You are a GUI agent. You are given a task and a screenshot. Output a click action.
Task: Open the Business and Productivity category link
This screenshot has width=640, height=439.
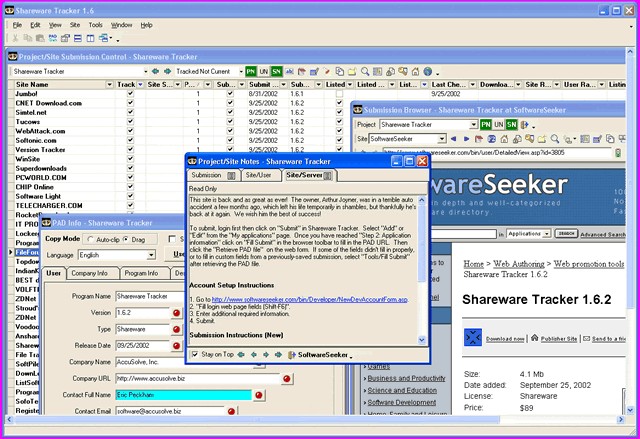[x=408, y=378]
